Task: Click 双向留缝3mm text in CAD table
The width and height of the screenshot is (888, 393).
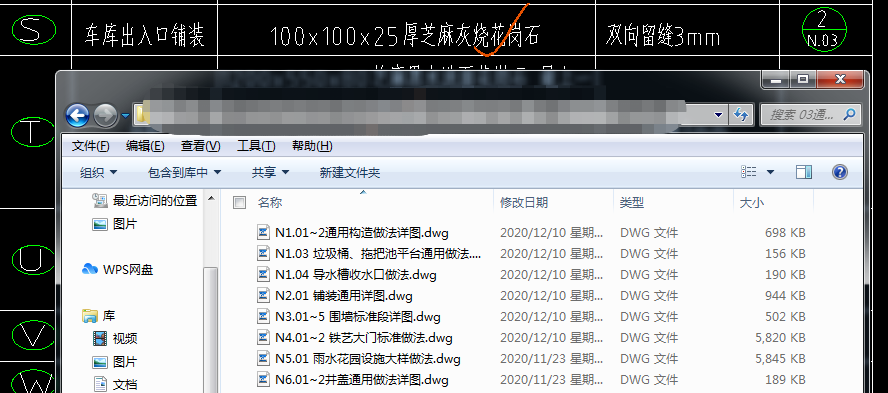Action: tap(663, 36)
